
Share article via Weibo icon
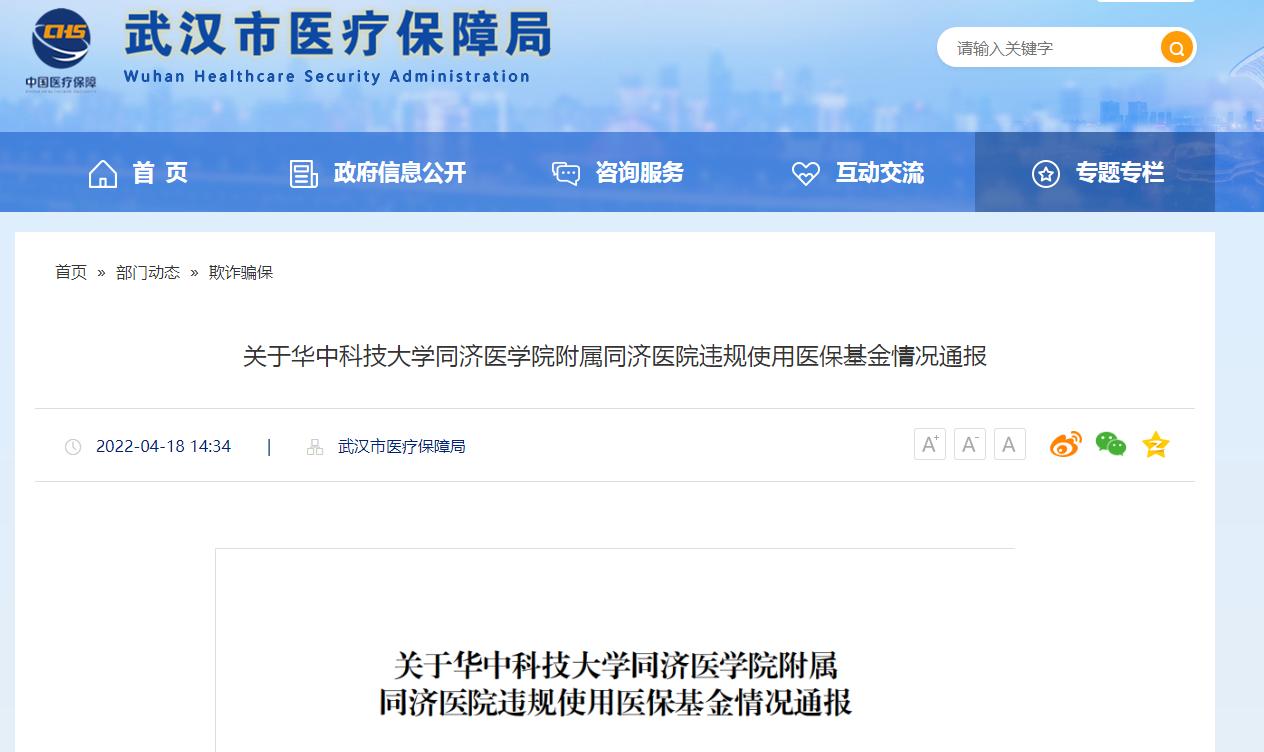(x=1065, y=445)
